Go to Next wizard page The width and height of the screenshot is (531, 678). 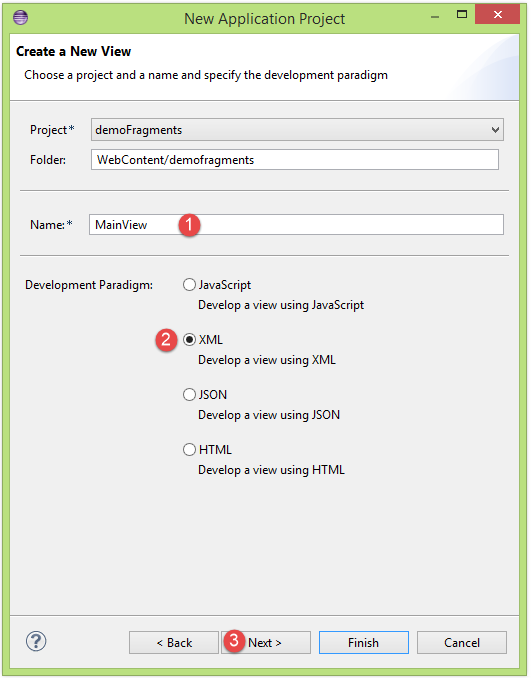pyautogui.click(x=266, y=643)
